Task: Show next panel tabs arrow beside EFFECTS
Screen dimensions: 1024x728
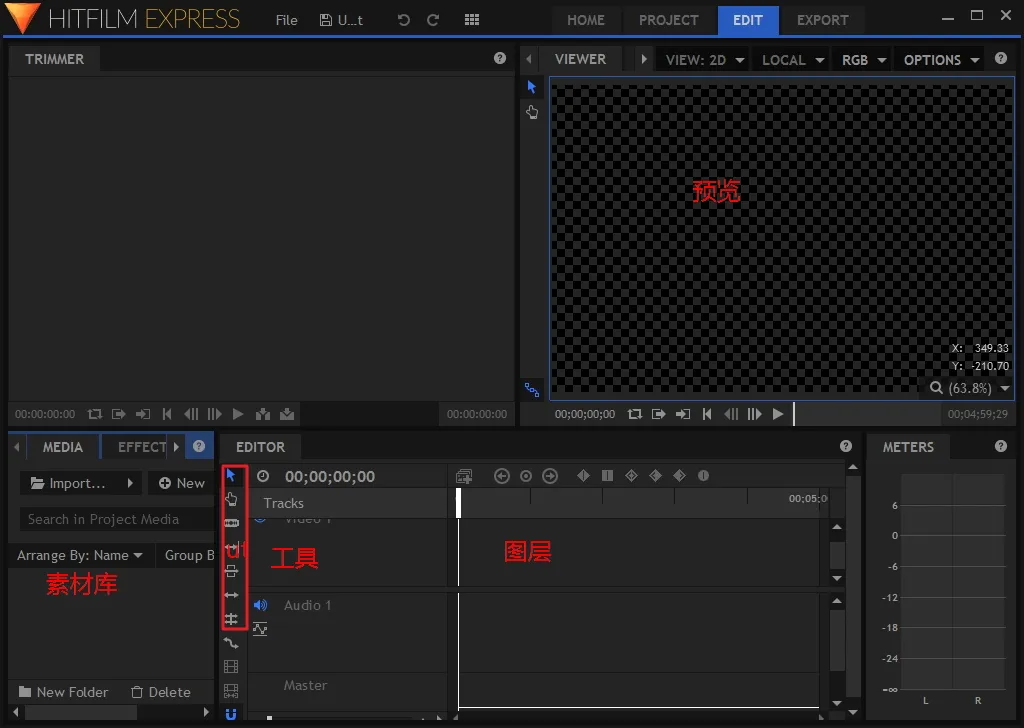Action: 176,447
